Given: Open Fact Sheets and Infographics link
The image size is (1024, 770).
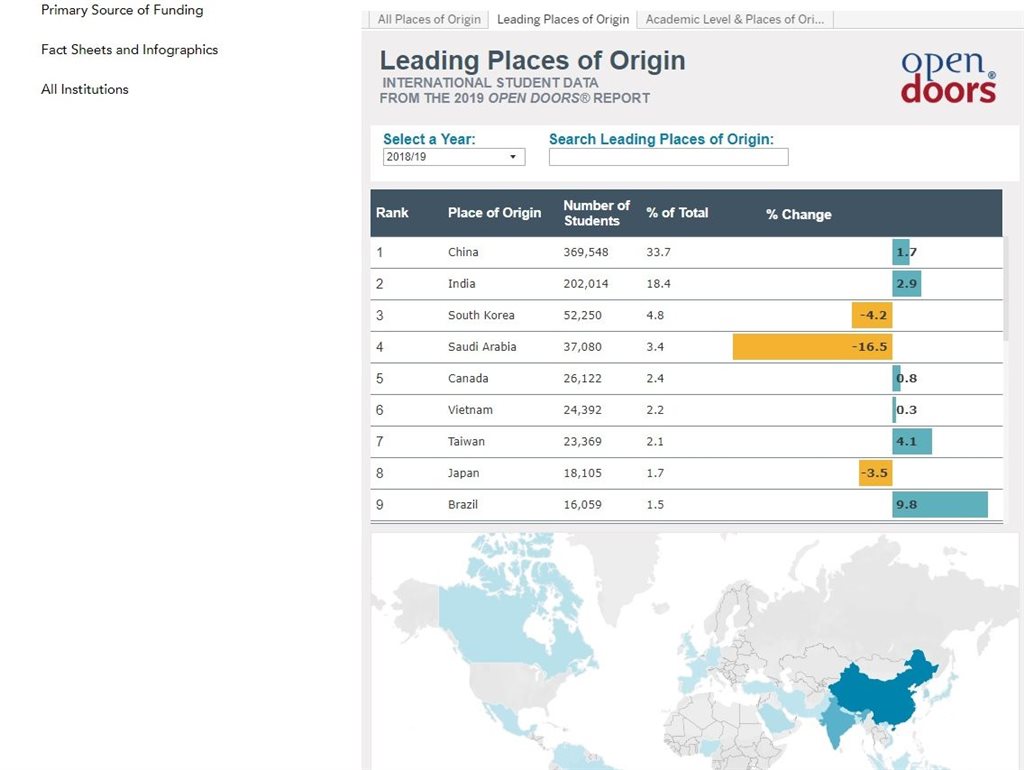Looking at the screenshot, I should tap(129, 50).
